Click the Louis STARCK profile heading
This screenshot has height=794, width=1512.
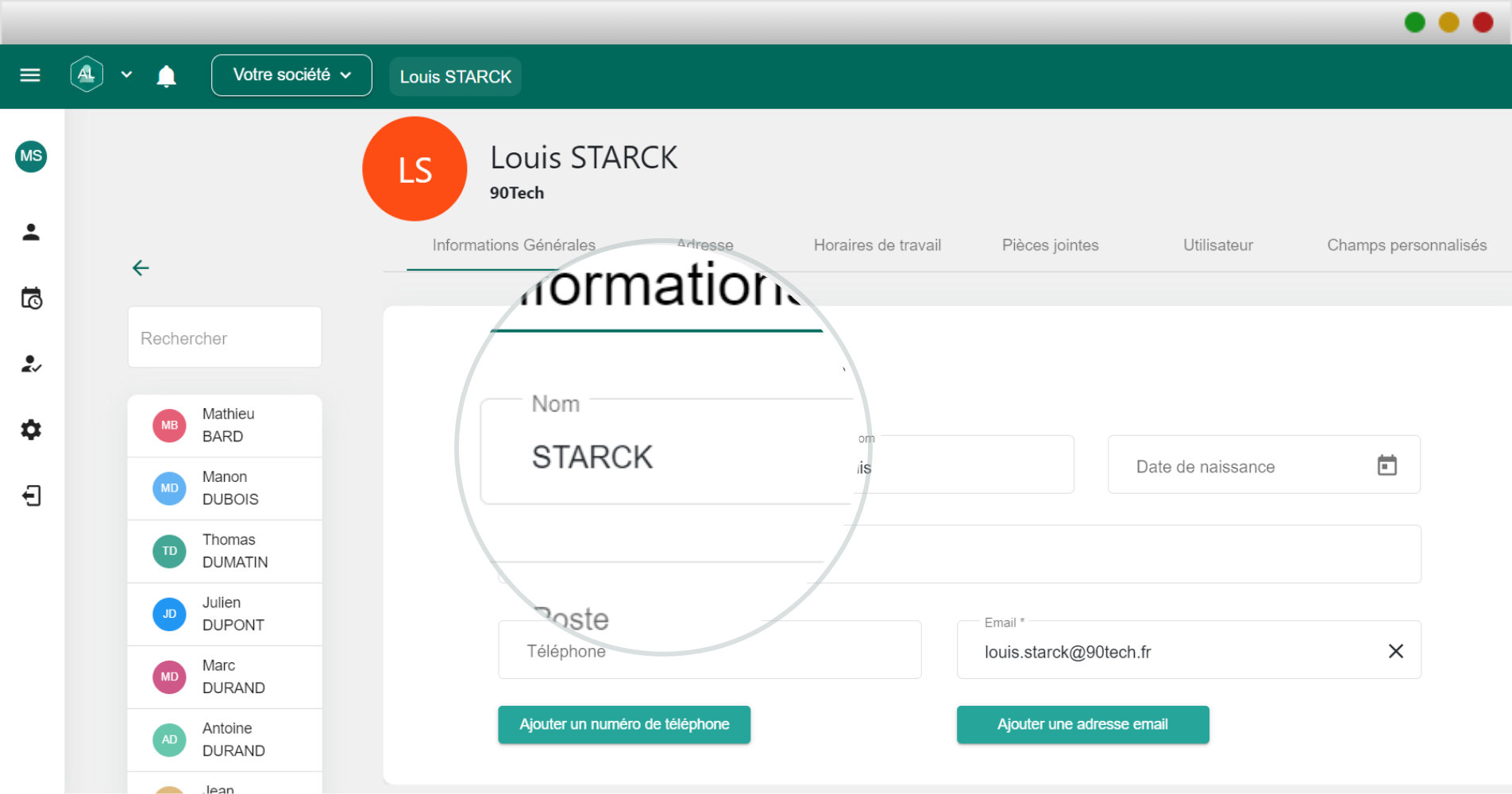click(x=584, y=158)
